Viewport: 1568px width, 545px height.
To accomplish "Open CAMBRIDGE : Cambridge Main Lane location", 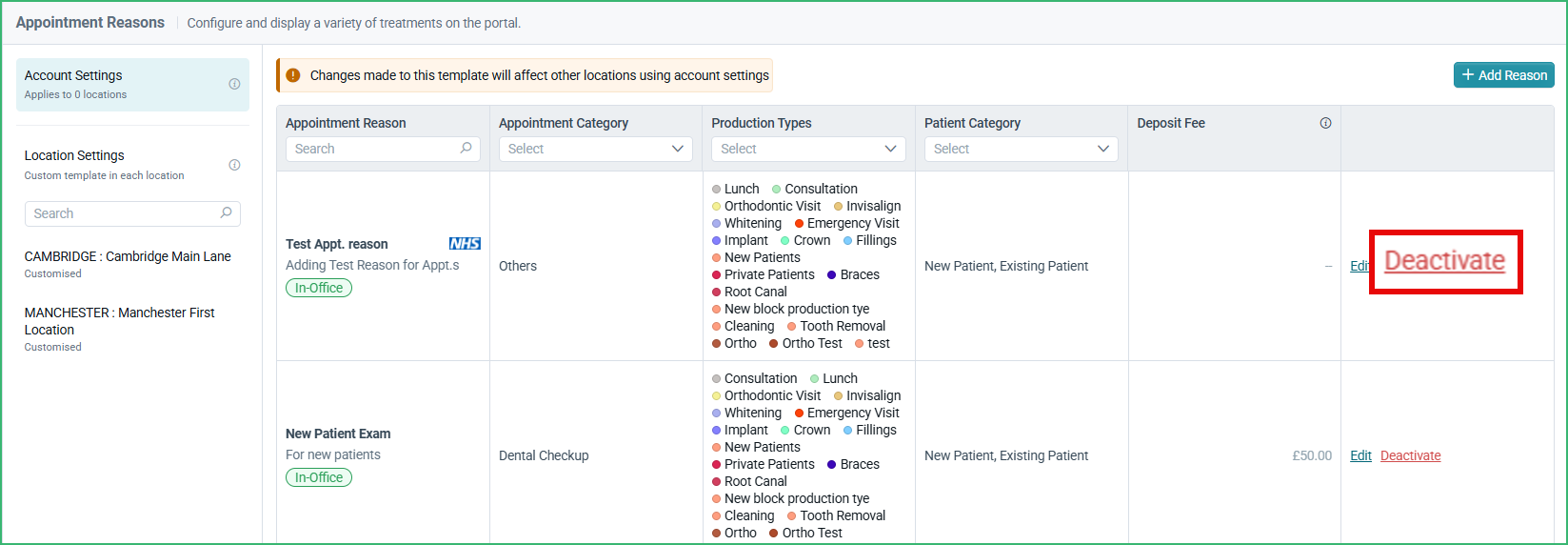I will pyautogui.click(x=128, y=264).
